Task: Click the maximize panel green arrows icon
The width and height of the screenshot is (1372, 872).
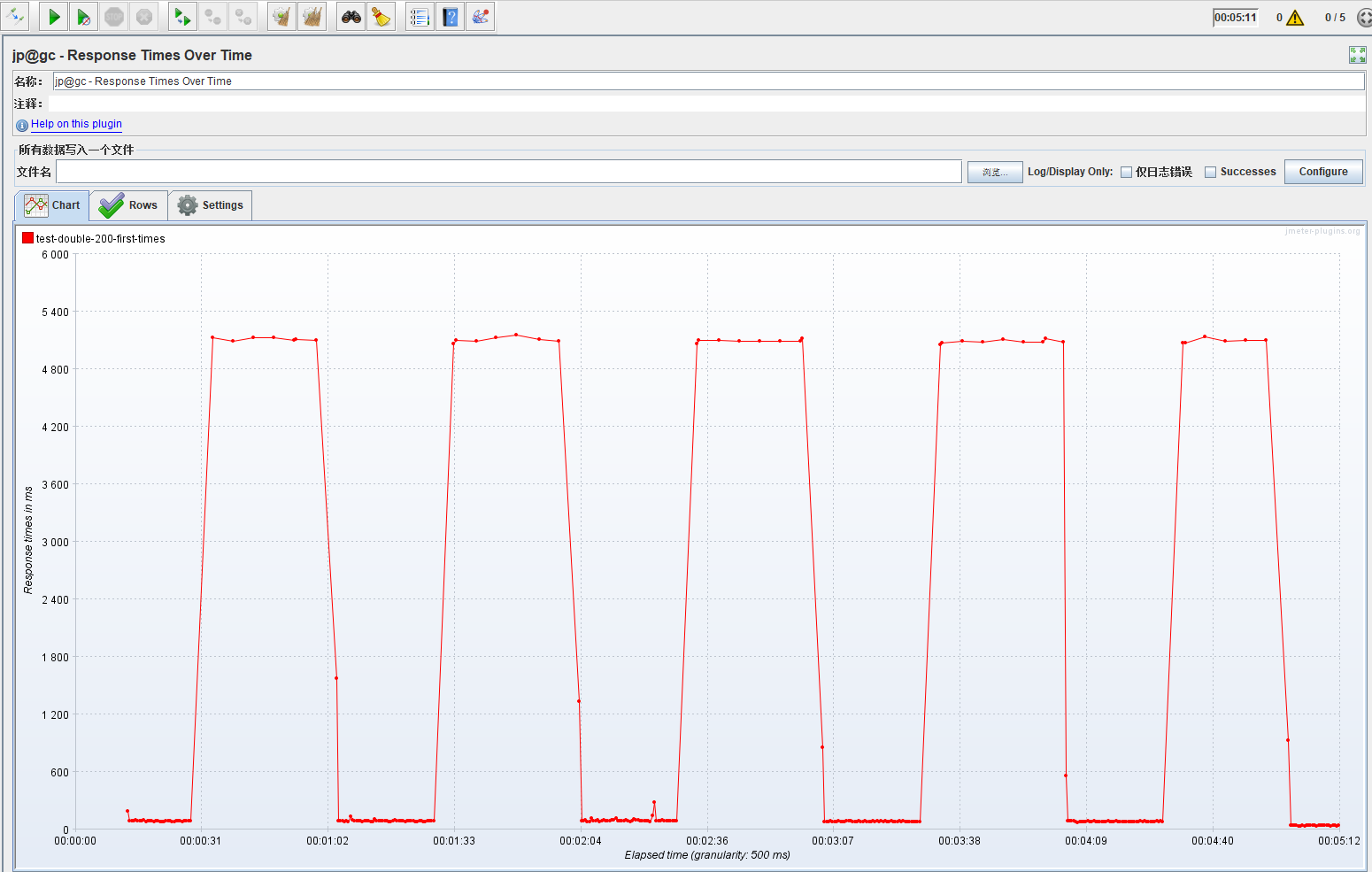Action: pos(1357,55)
